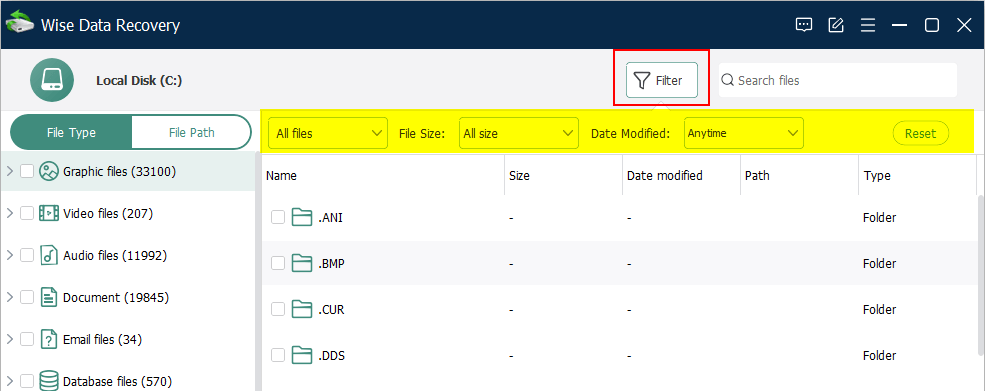Expand the Graphic files tree node
The image size is (985, 391).
click(x=9, y=171)
